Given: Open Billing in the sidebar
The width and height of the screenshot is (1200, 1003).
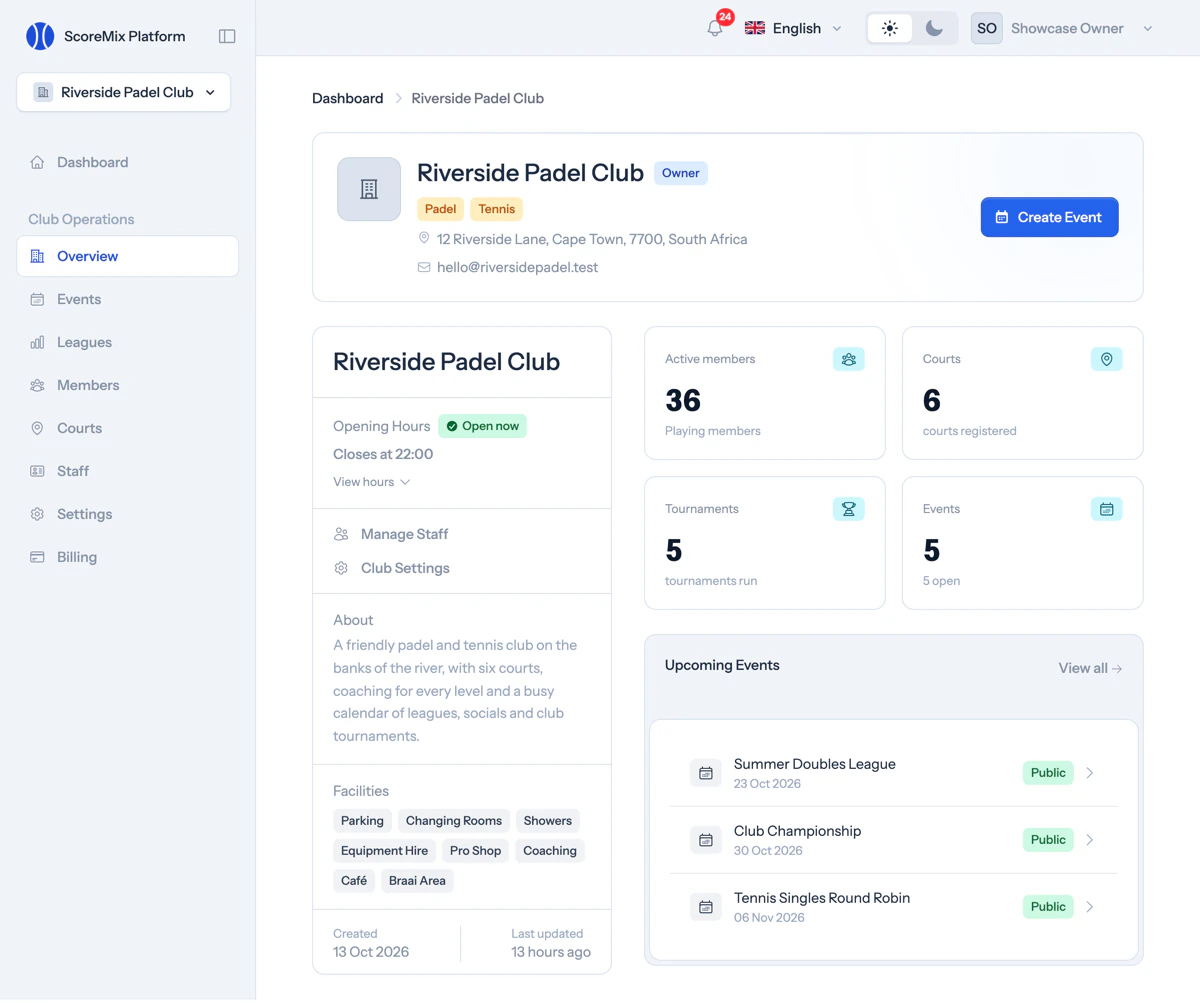Looking at the screenshot, I should tap(128, 557).
